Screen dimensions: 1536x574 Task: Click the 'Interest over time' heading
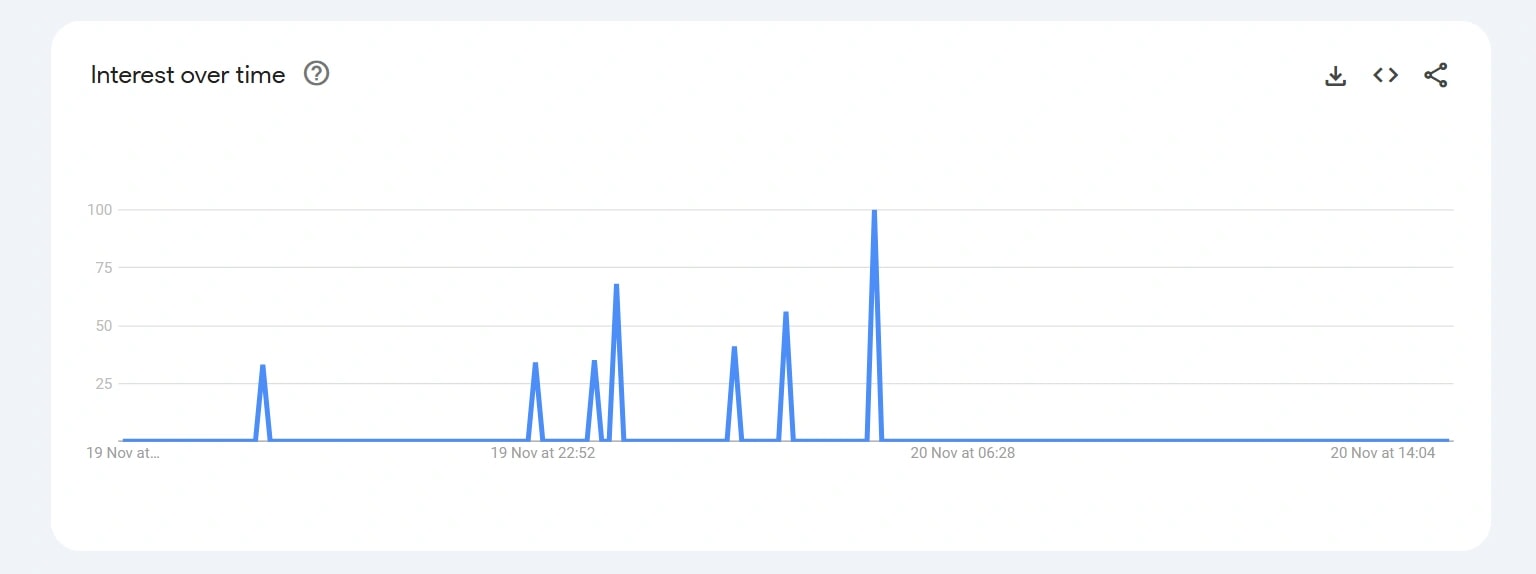tap(188, 75)
